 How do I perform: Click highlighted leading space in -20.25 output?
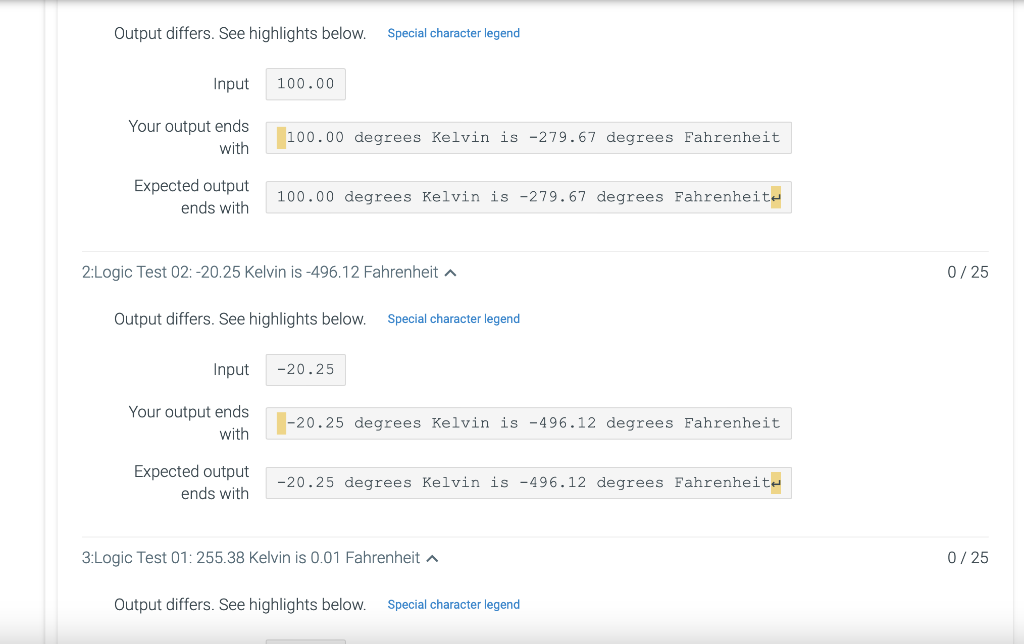pyautogui.click(x=281, y=423)
